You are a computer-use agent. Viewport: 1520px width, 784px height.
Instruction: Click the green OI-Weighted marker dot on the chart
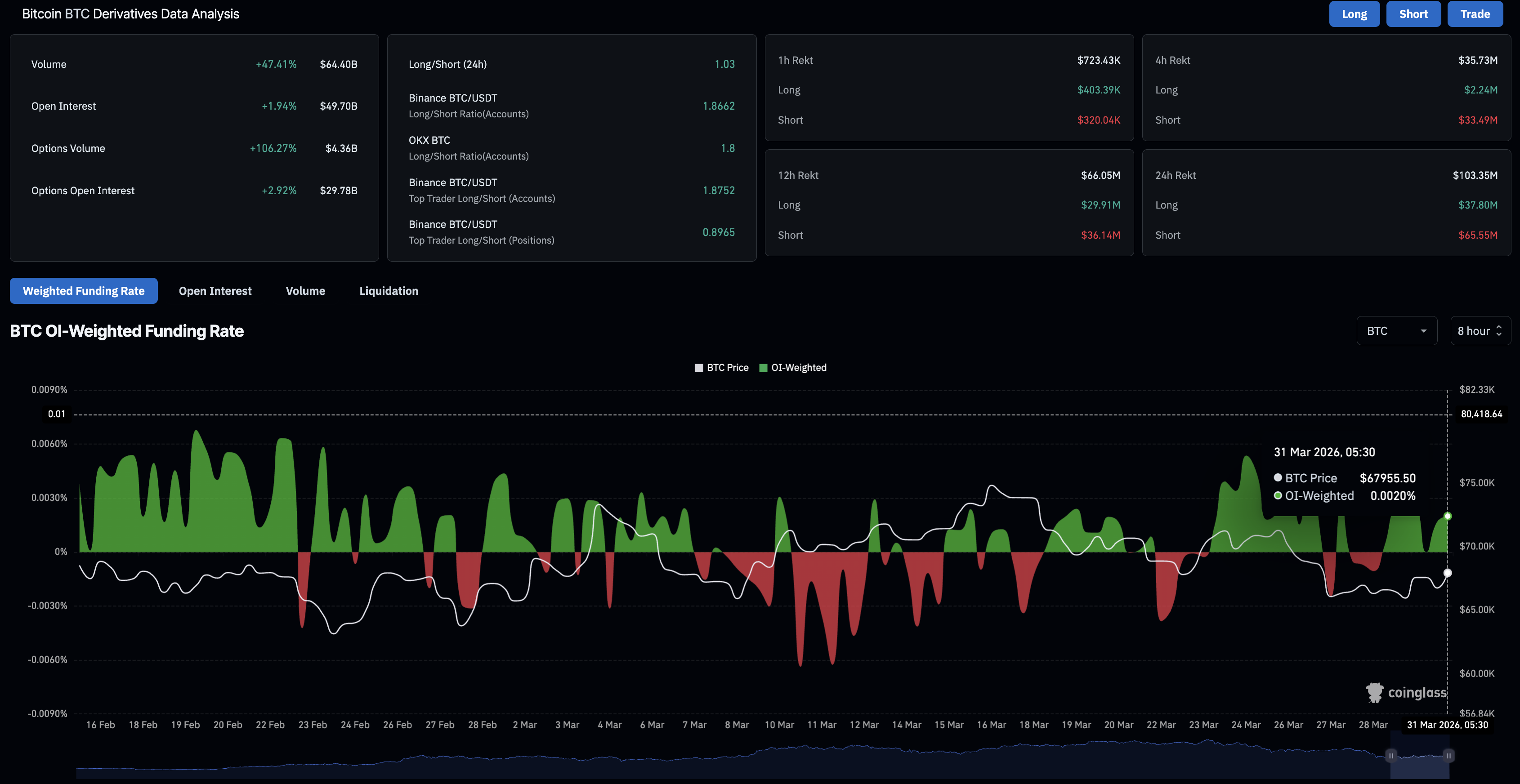point(1448,516)
